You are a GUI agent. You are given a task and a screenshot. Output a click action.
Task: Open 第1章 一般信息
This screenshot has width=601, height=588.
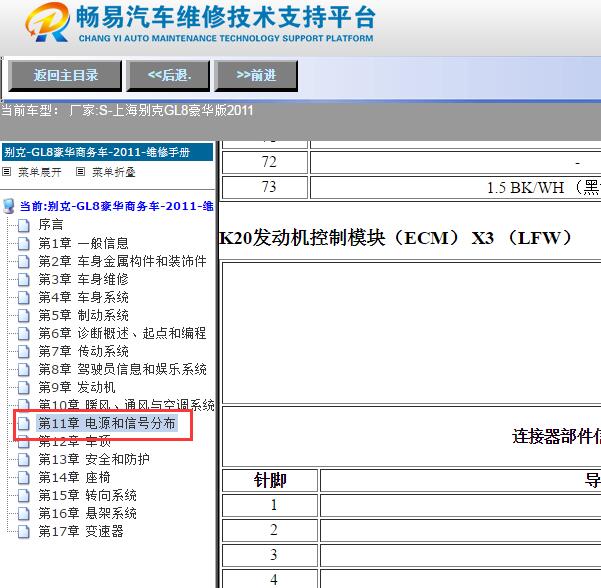tap(83, 243)
